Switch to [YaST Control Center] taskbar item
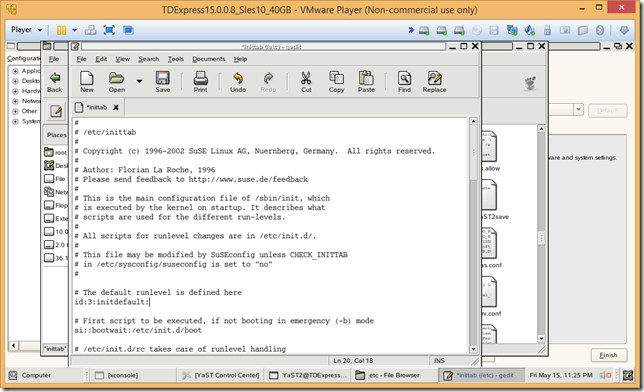Image resolution: width=644 pixels, height=392 pixels. click(x=221, y=375)
